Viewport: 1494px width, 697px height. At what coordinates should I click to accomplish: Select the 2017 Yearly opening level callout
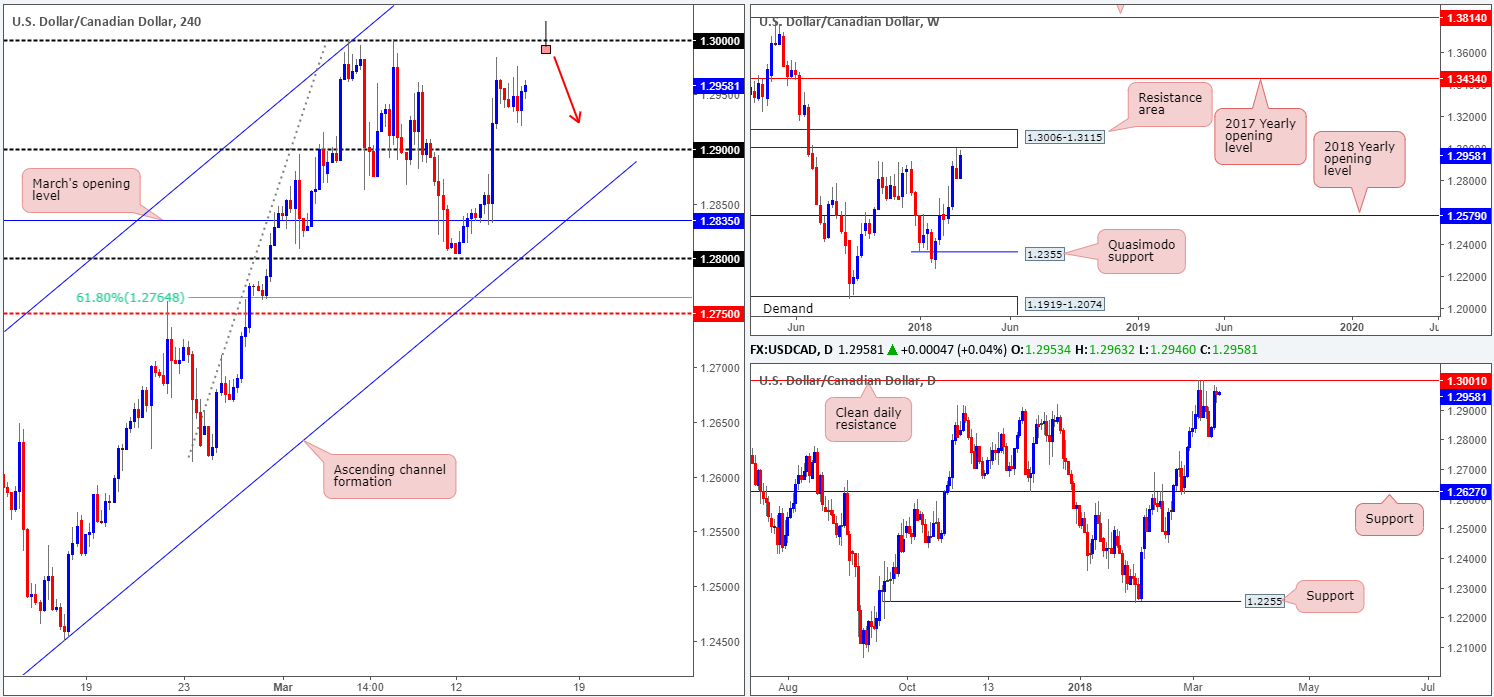[x=1260, y=136]
